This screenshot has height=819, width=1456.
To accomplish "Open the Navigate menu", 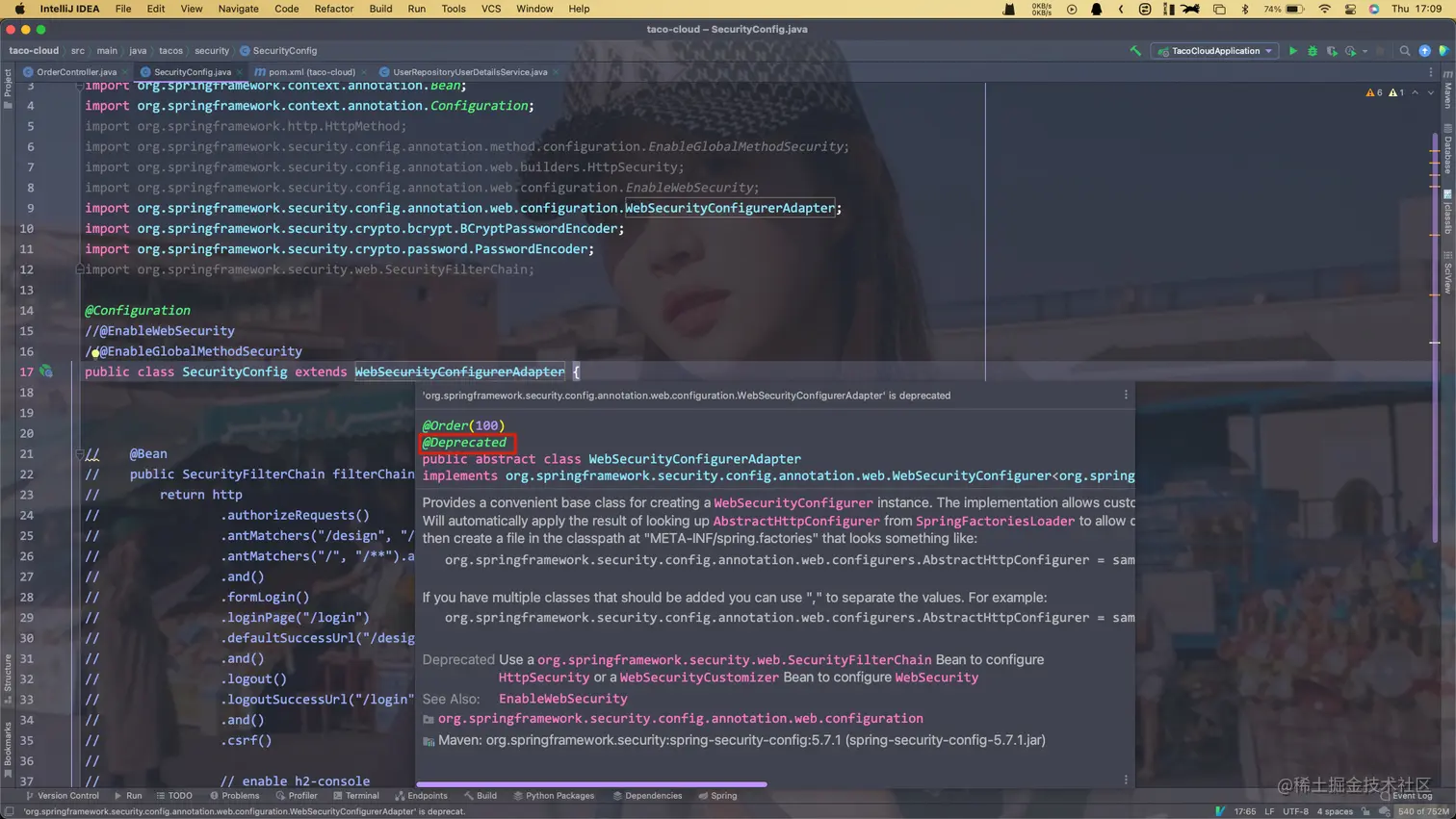I will tap(238, 9).
